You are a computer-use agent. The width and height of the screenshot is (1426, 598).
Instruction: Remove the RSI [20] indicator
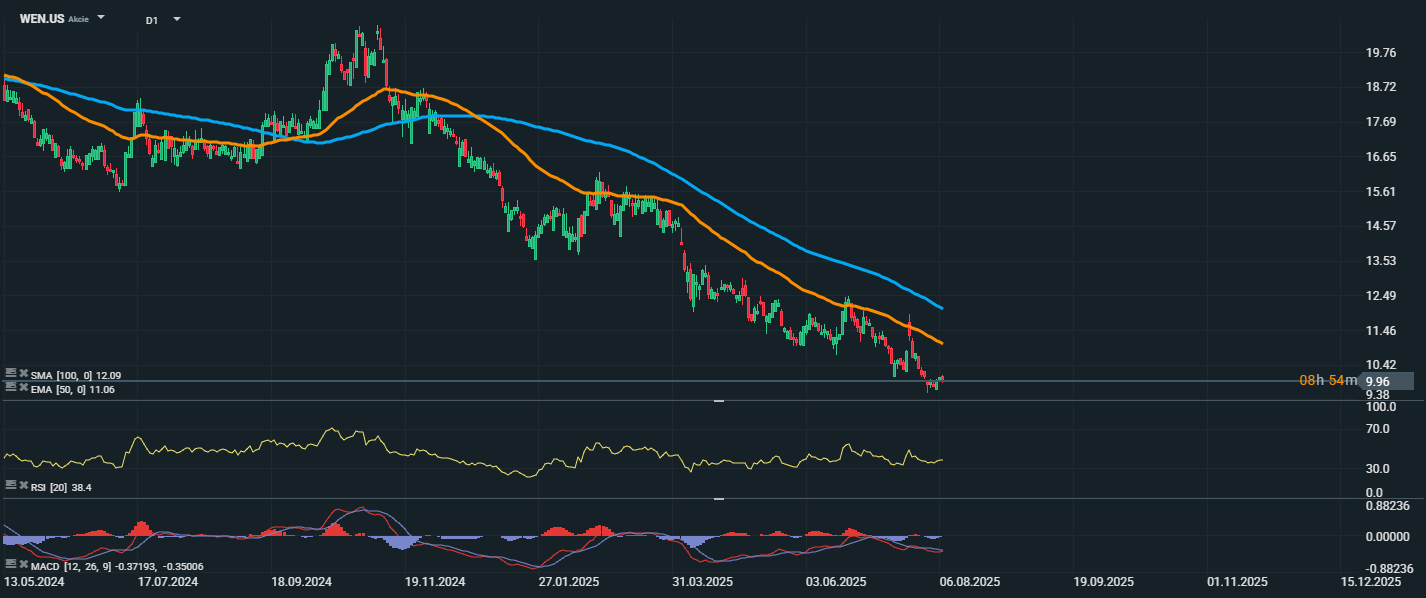[23, 484]
